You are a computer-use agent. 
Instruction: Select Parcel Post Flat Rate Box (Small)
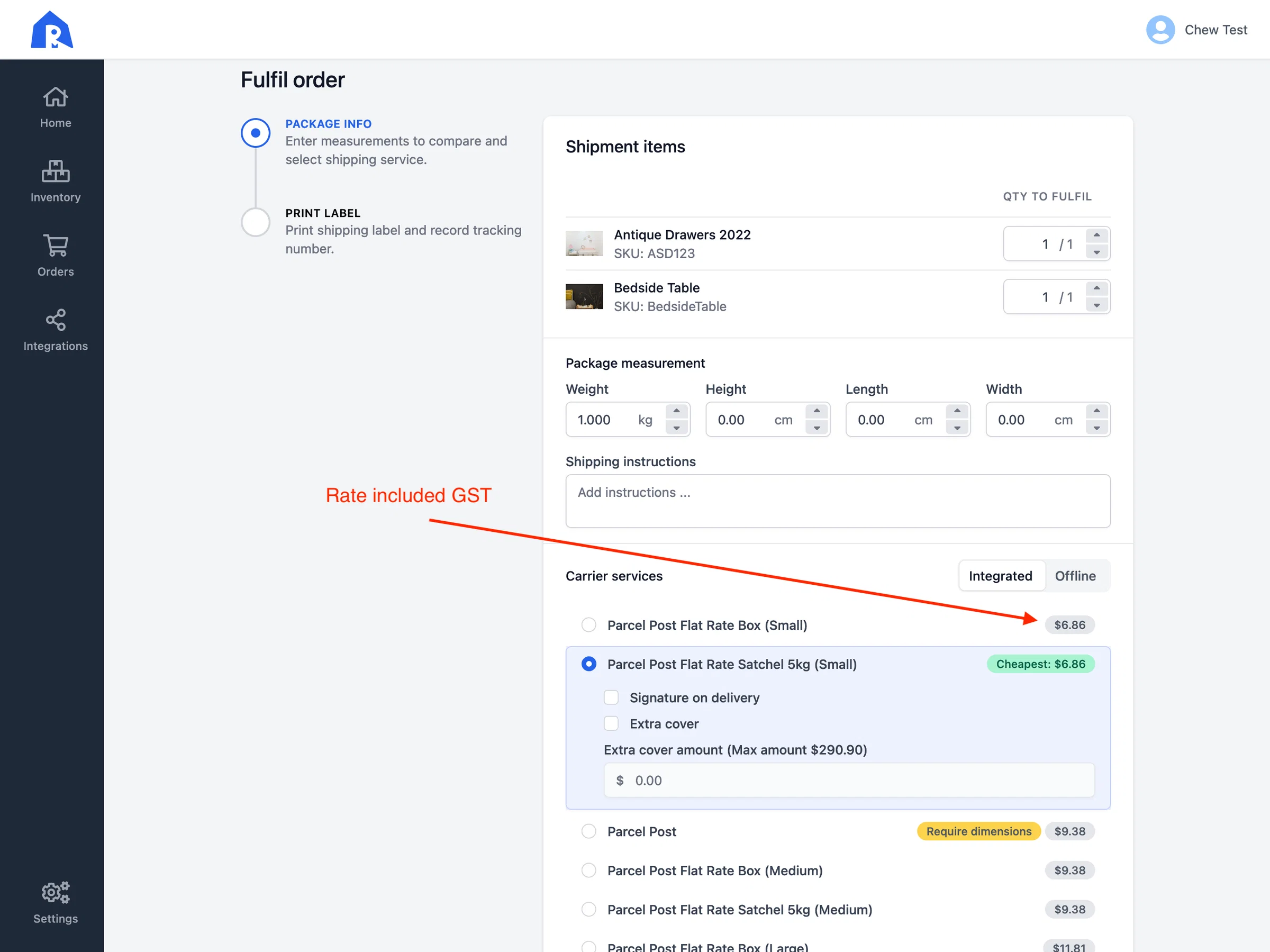[588, 625]
